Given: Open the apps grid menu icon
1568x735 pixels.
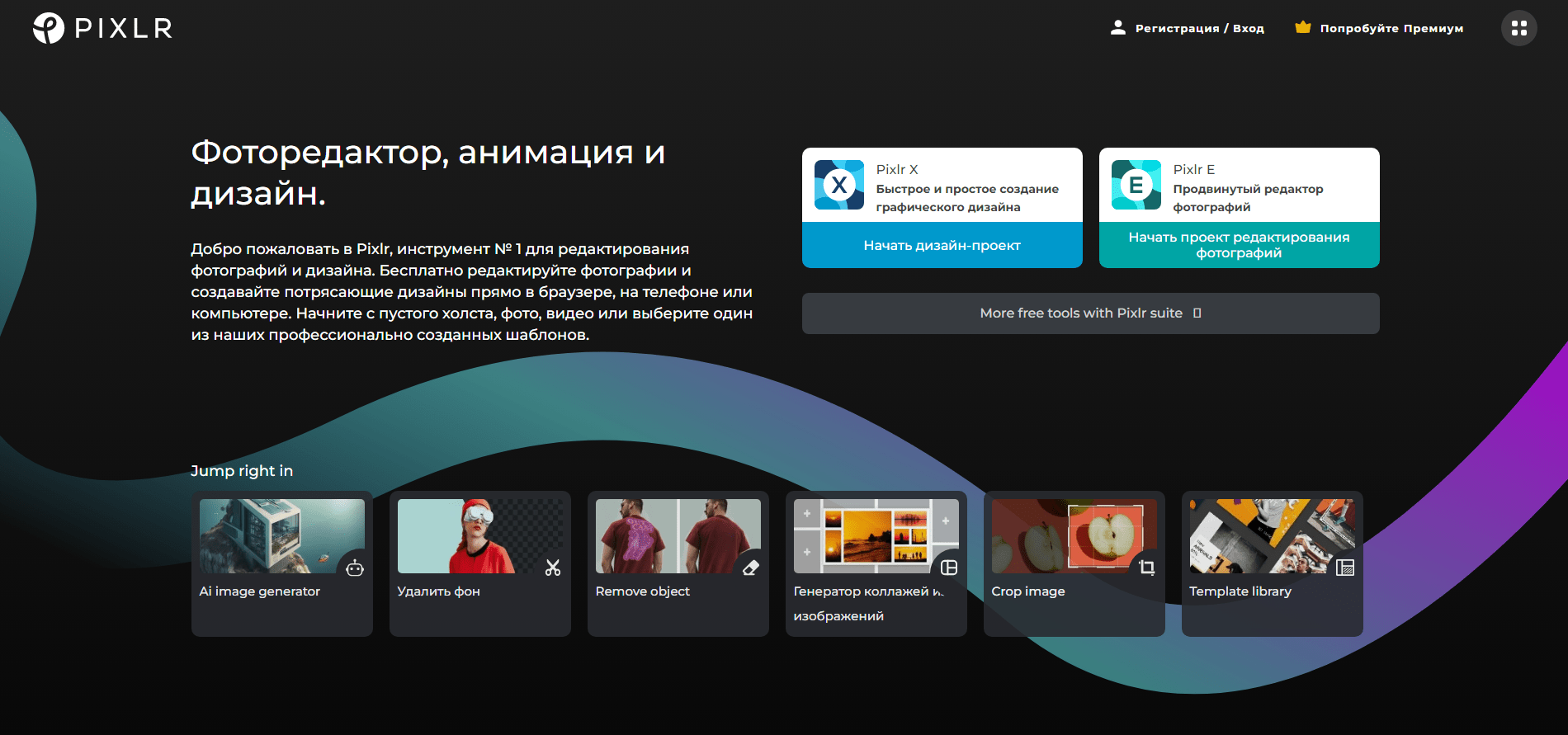Looking at the screenshot, I should point(1518,28).
